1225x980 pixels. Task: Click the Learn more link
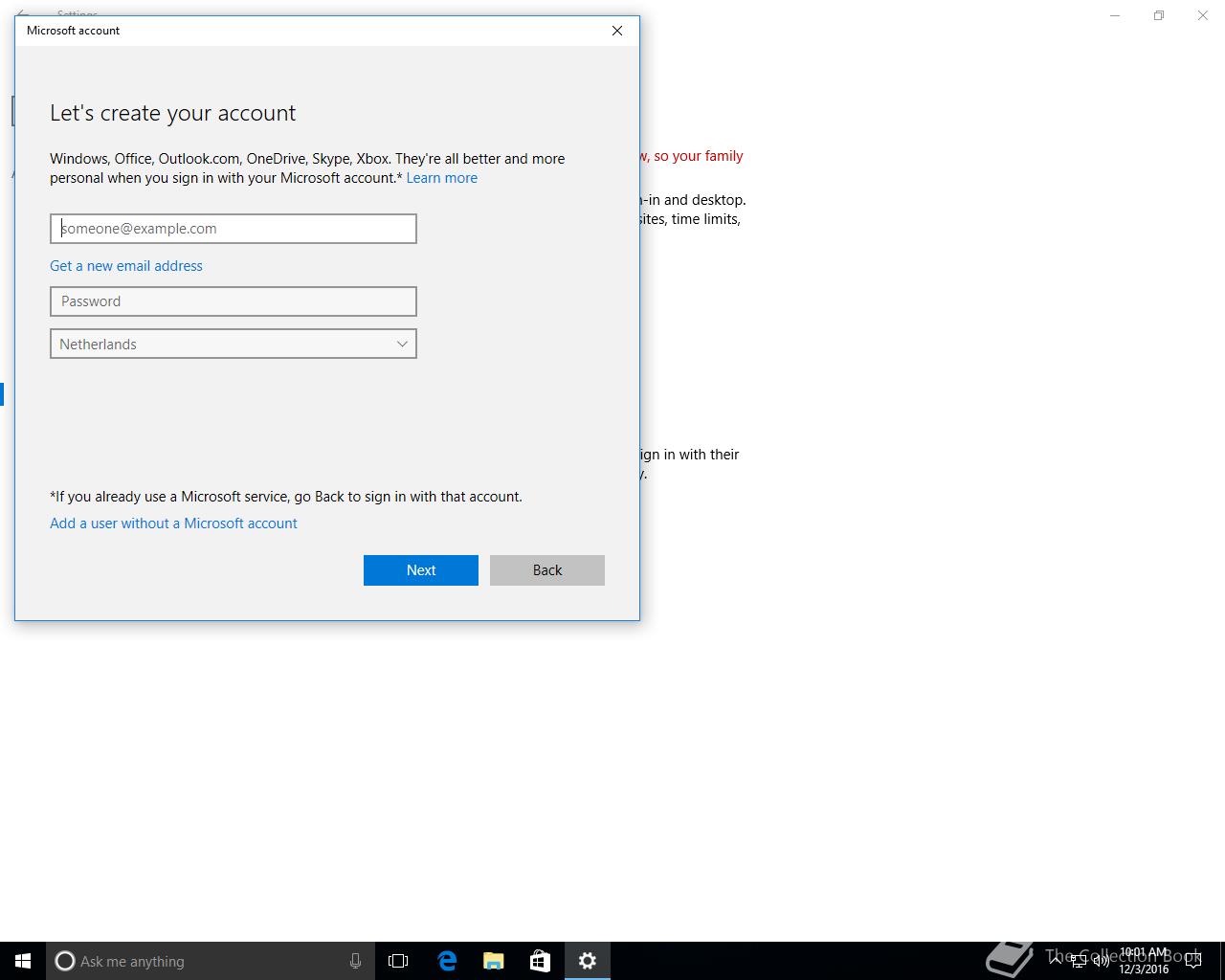click(441, 178)
